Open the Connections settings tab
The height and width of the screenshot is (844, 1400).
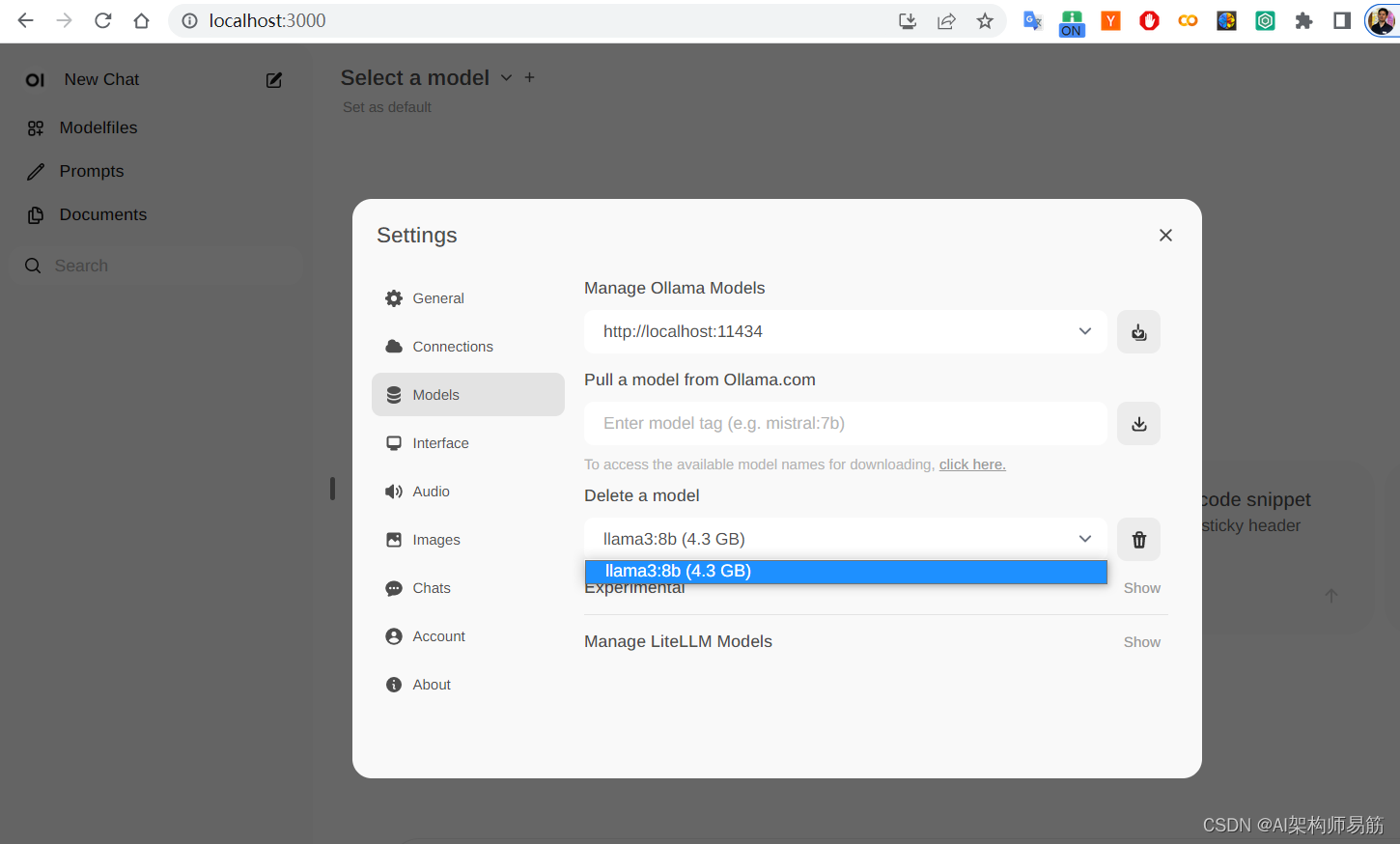(468, 347)
